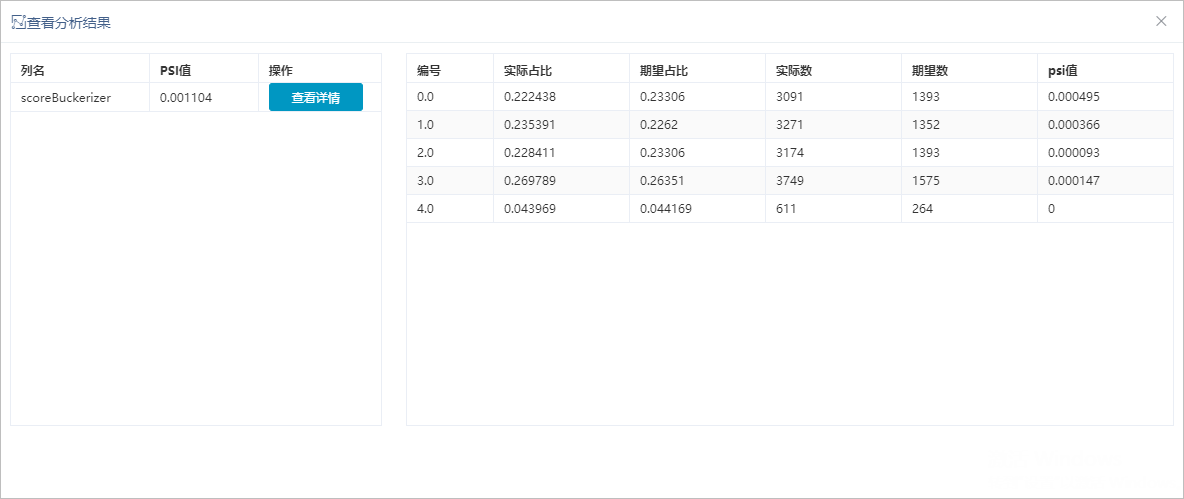Click the expected count 1352
This screenshot has height=499, width=1184.
point(926,125)
